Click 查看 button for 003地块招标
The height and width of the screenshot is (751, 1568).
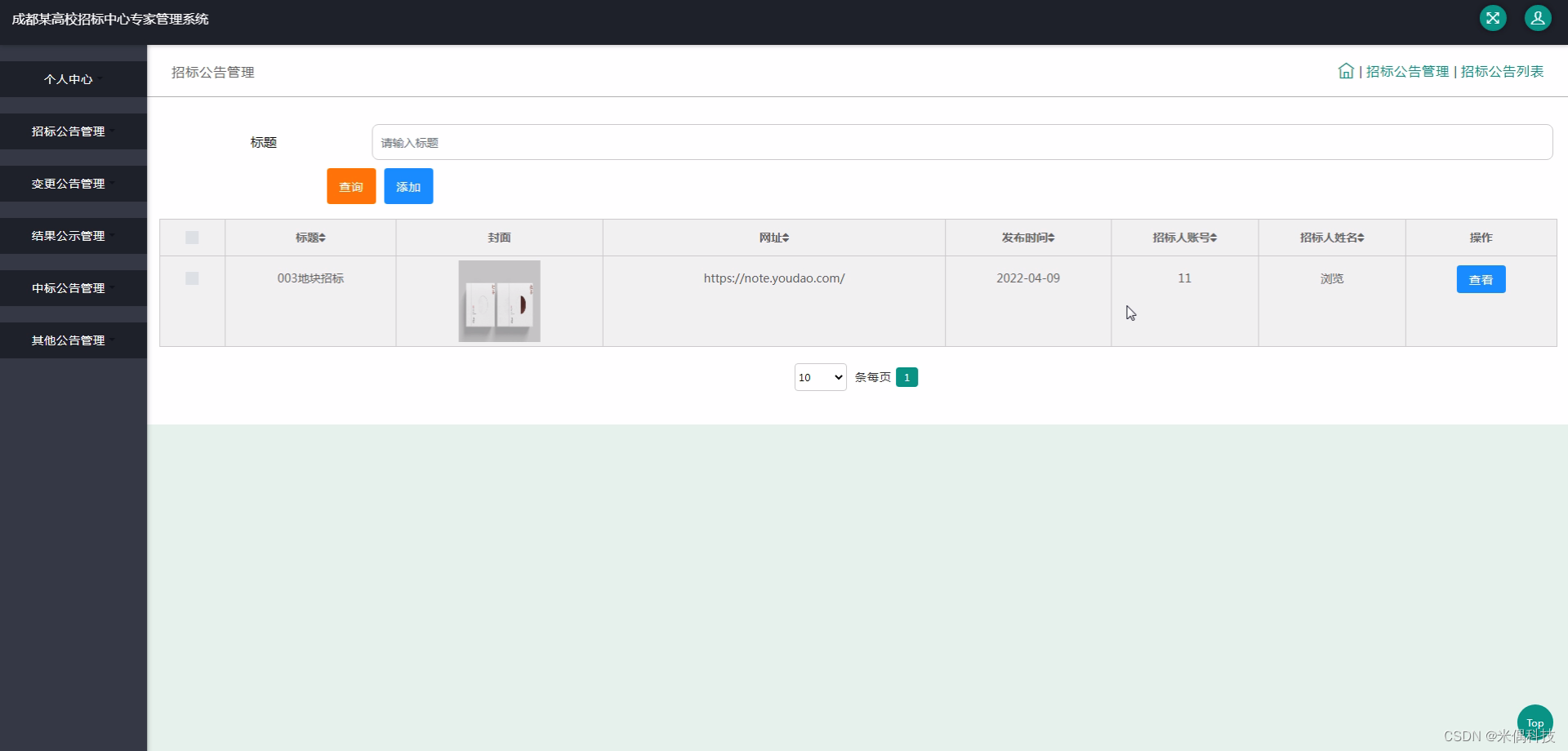pos(1481,279)
